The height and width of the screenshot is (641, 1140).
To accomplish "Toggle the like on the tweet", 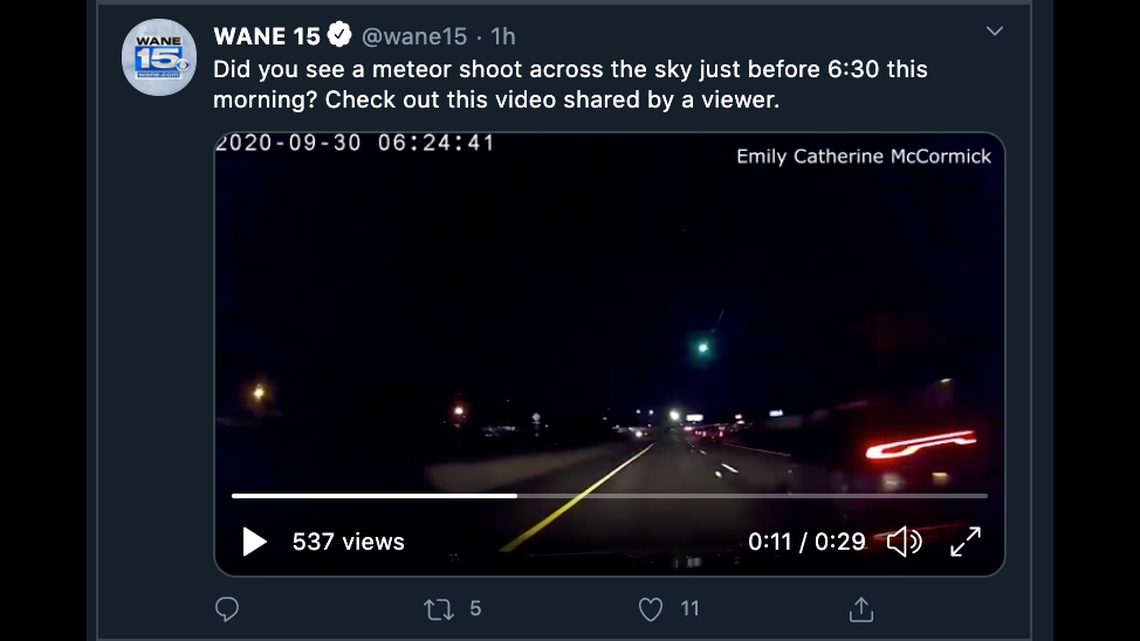I will [x=652, y=609].
